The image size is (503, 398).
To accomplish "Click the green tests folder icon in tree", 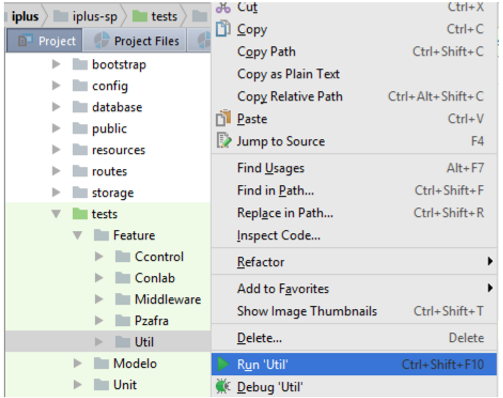I will point(80,214).
